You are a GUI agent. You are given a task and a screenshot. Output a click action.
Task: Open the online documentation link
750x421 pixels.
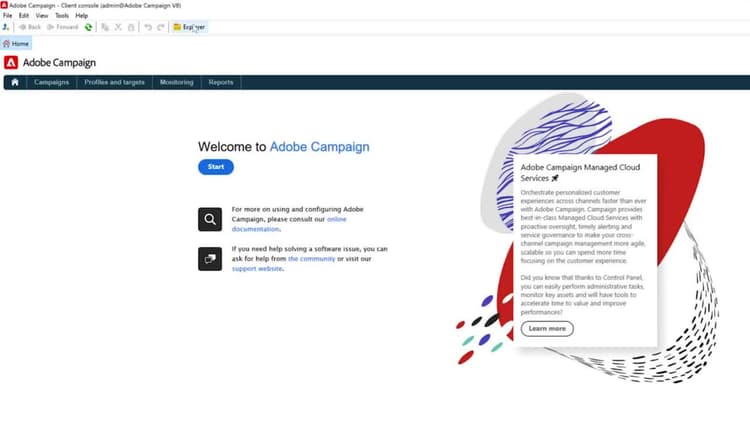pos(289,224)
